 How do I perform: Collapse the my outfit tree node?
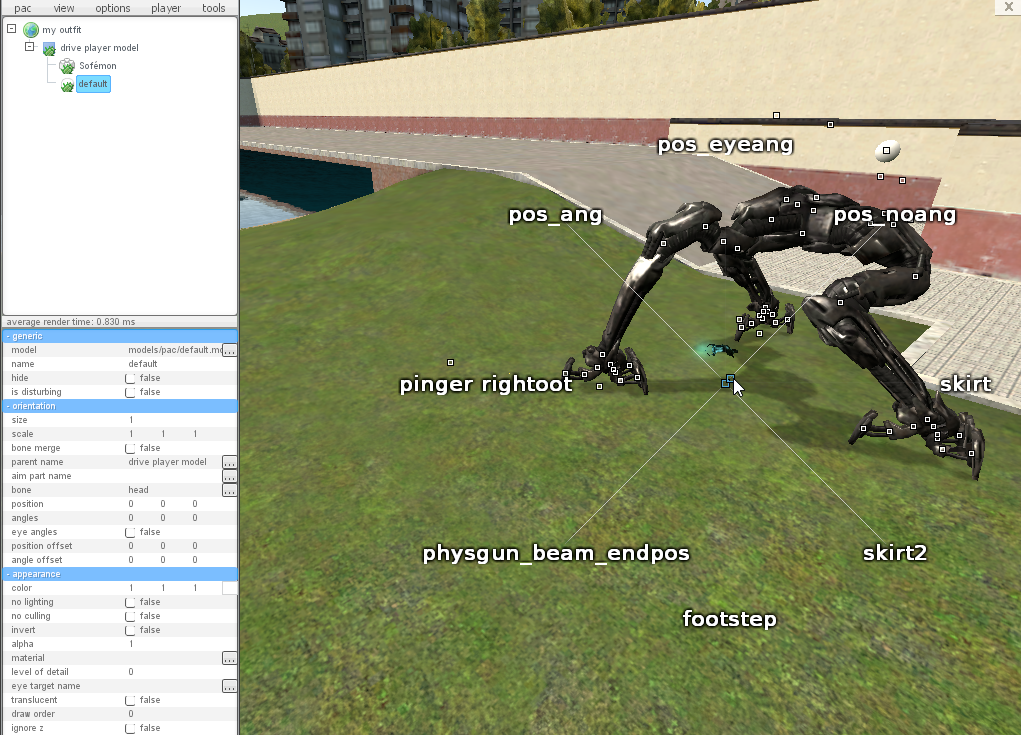(x=11, y=29)
